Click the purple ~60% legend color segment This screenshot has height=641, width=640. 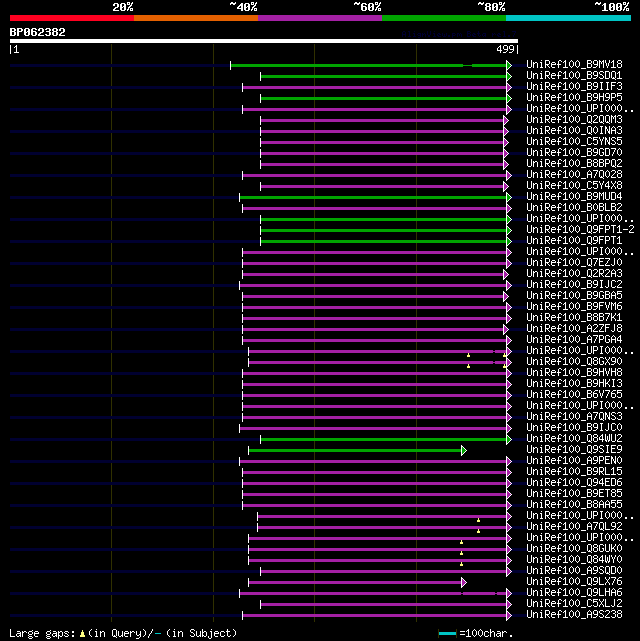[x=320, y=18]
